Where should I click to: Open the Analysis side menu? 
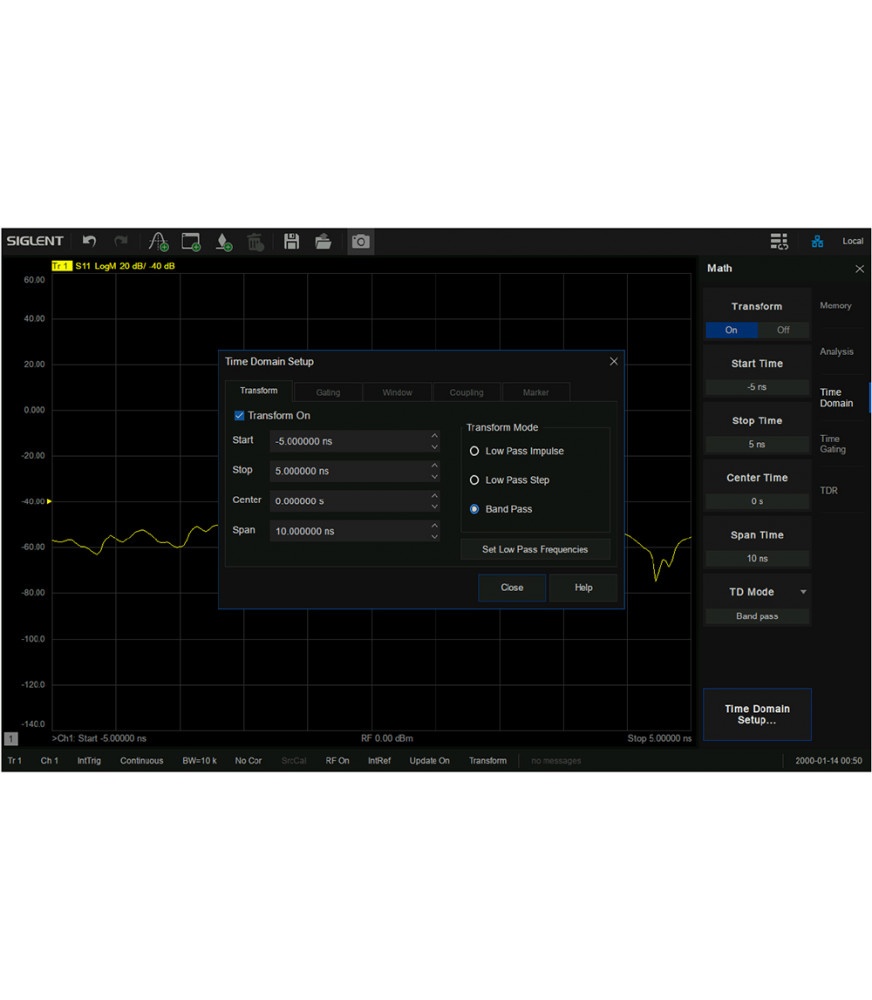click(836, 351)
